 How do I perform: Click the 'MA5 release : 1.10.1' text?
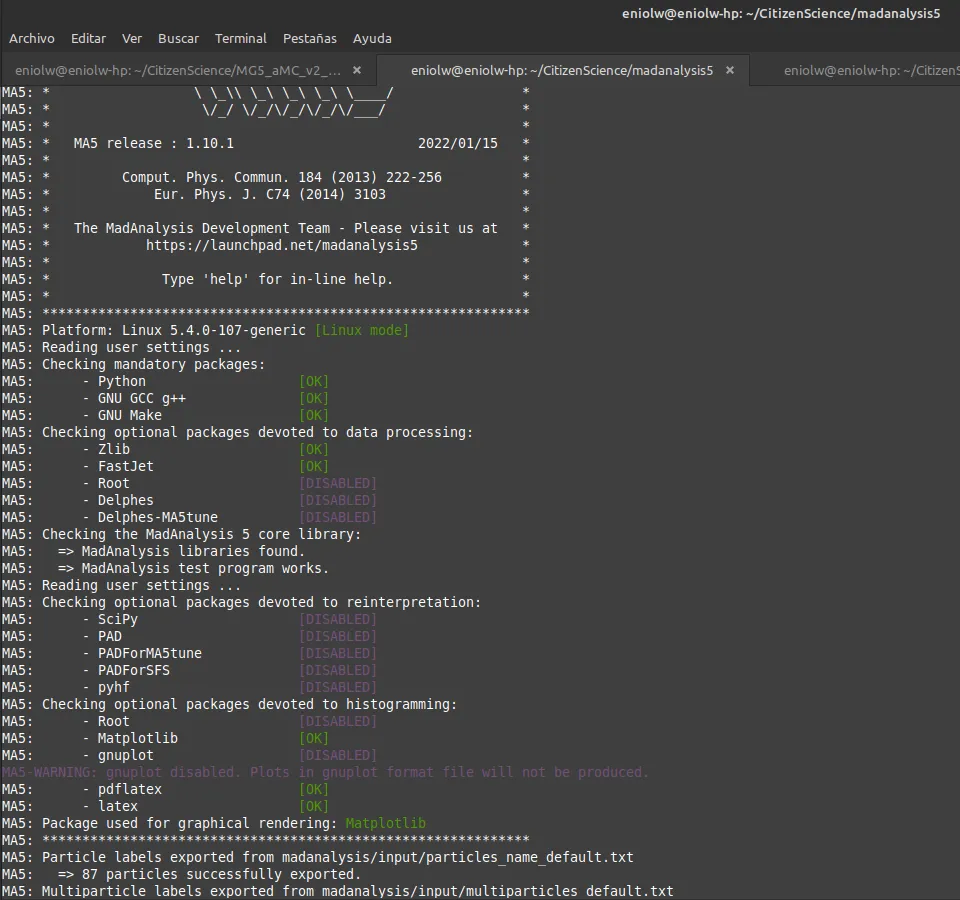[154, 143]
